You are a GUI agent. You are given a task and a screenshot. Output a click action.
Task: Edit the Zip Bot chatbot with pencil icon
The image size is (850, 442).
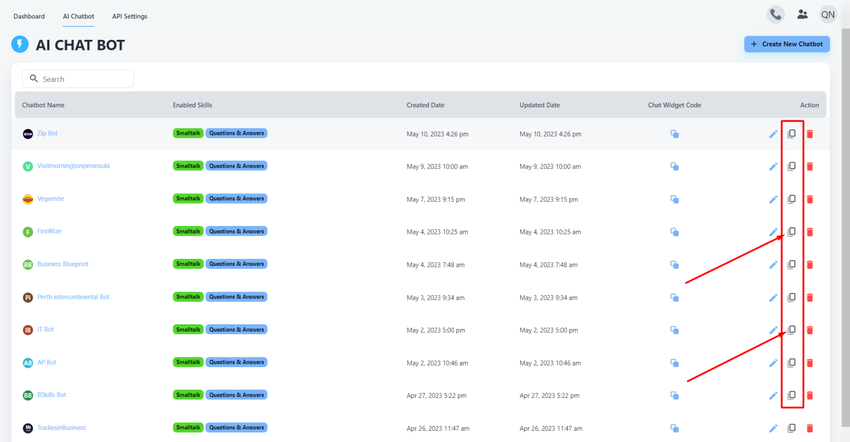pos(773,134)
